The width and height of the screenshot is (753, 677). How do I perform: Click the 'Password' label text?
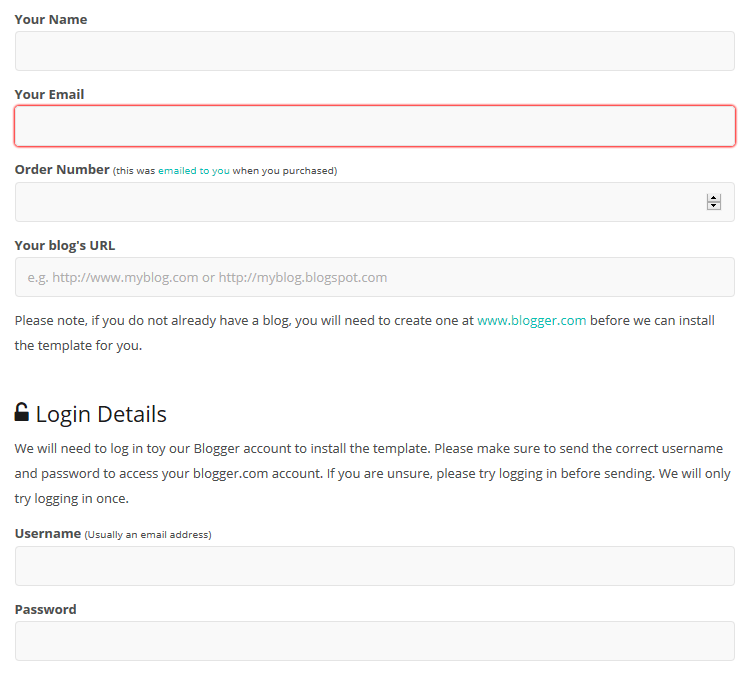[x=46, y=609]
